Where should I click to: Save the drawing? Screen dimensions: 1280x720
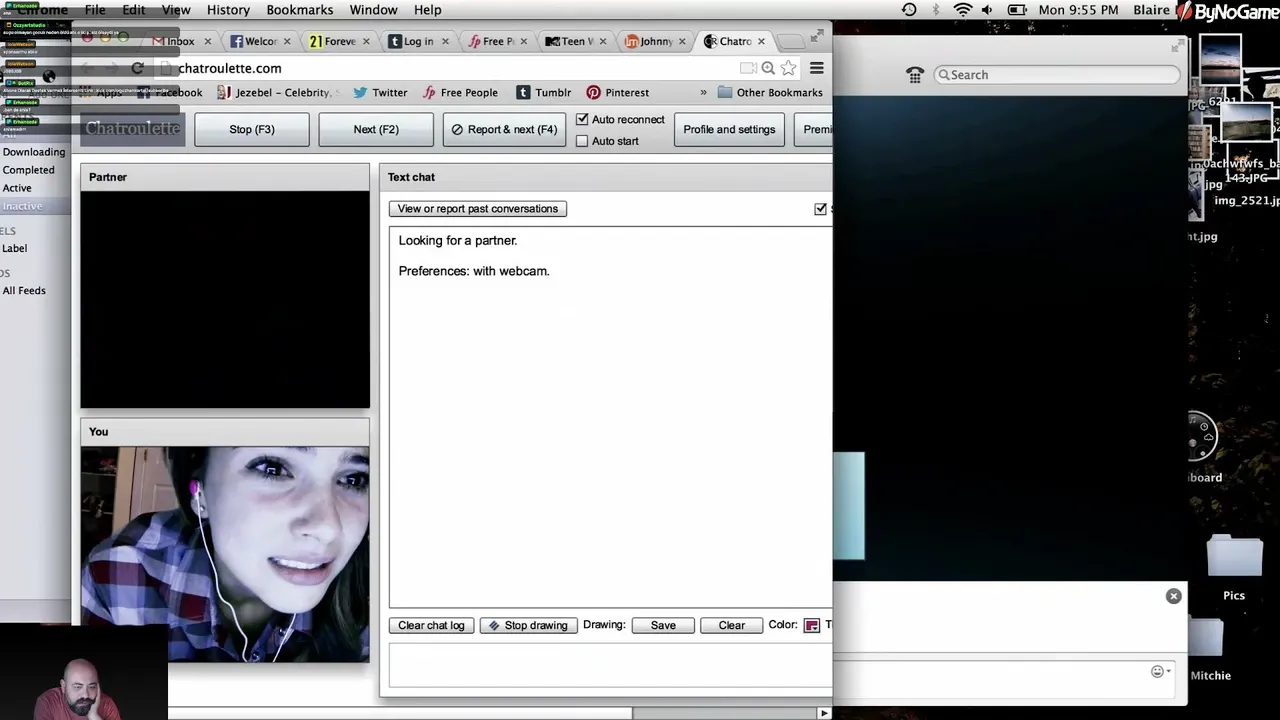click(x=663, y=626)
